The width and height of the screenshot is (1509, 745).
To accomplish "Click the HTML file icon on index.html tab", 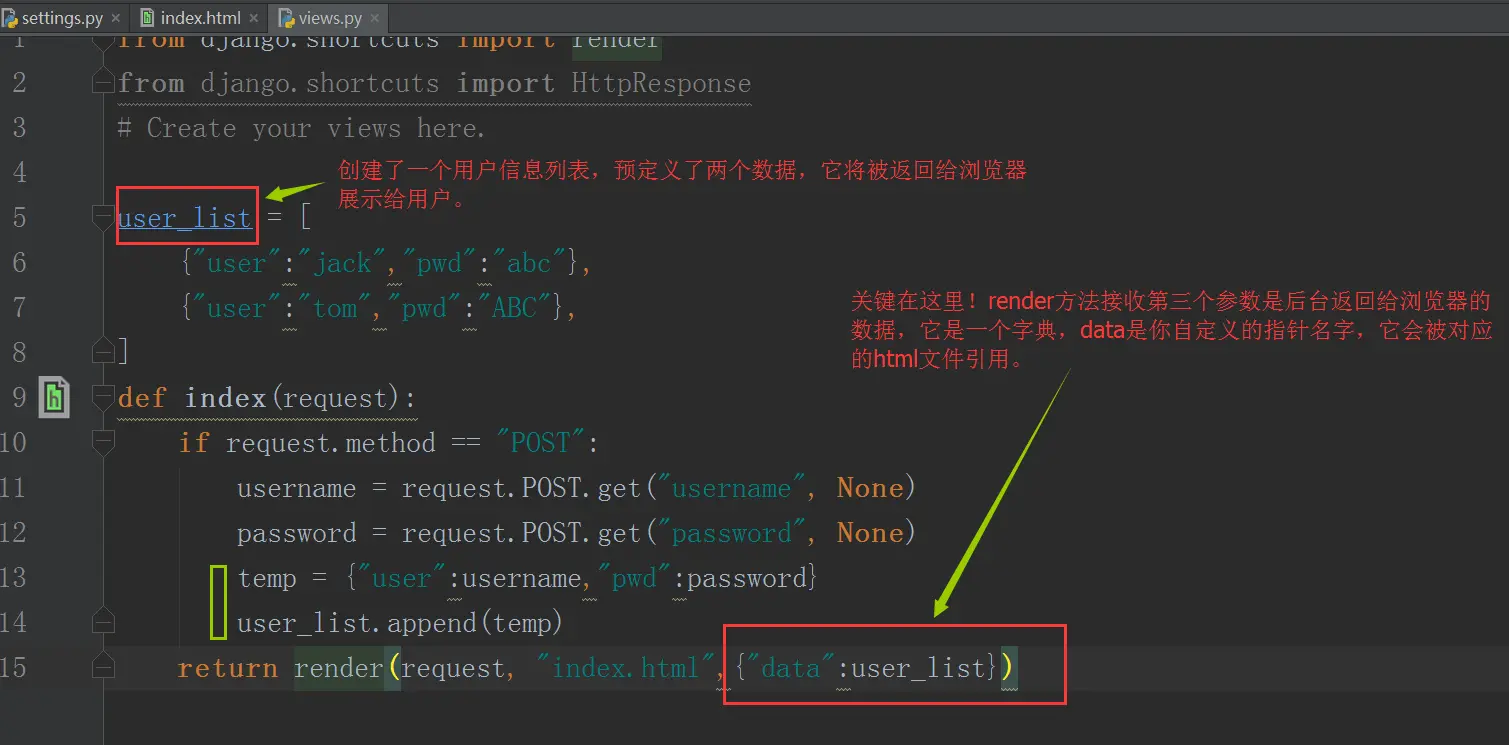I will pyautogui.click(x=147, y=17).
